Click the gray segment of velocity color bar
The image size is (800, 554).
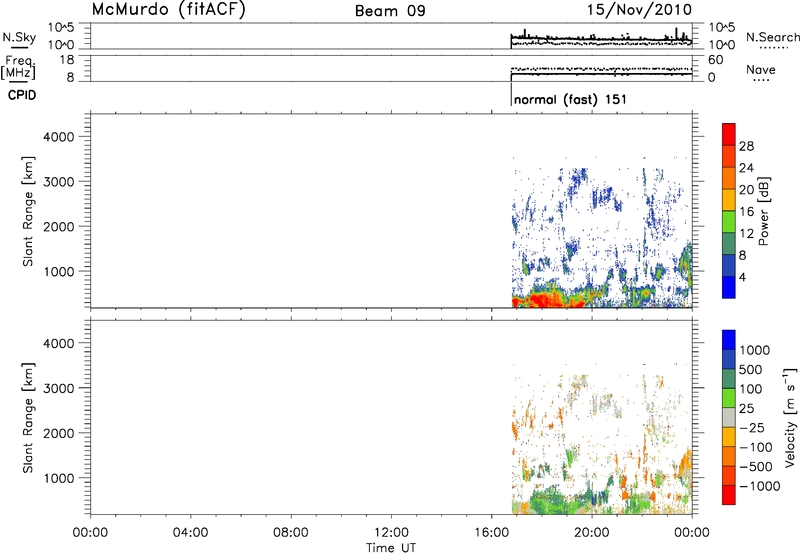[729, 417]
